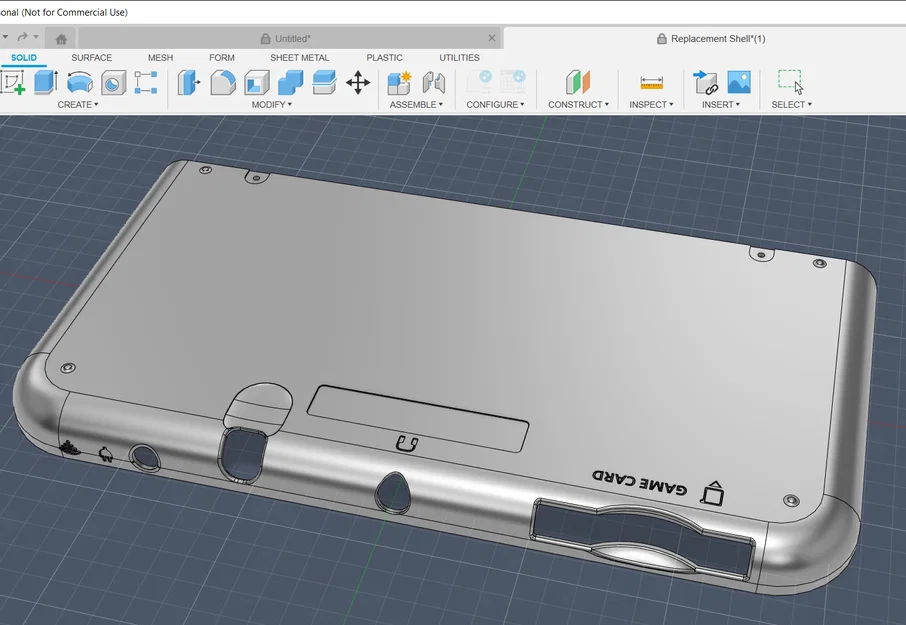Expand the SELECT menu
906x625 pixels.
[792, 105]
